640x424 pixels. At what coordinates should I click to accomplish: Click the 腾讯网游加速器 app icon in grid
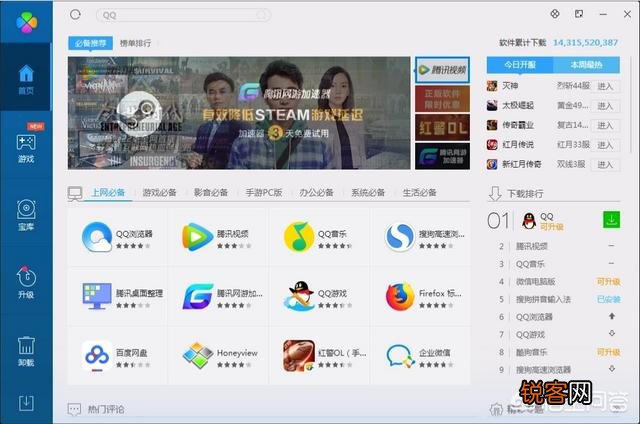(198, 296)
